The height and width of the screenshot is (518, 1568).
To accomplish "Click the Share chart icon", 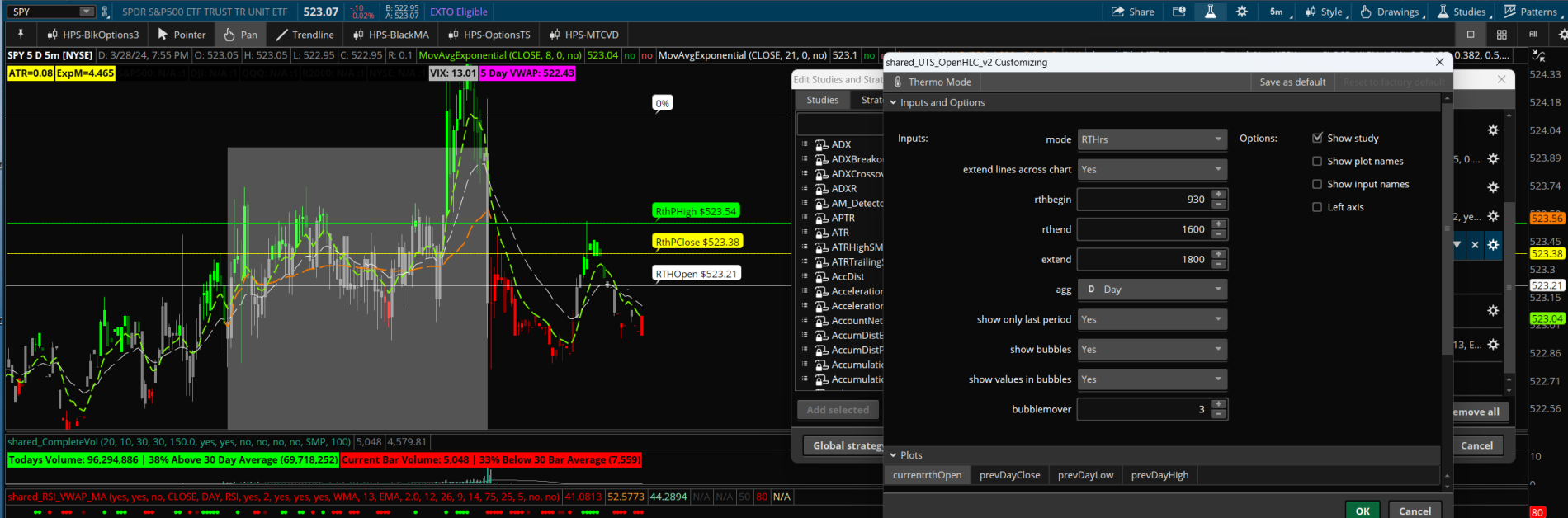I will coord(1132,12).
